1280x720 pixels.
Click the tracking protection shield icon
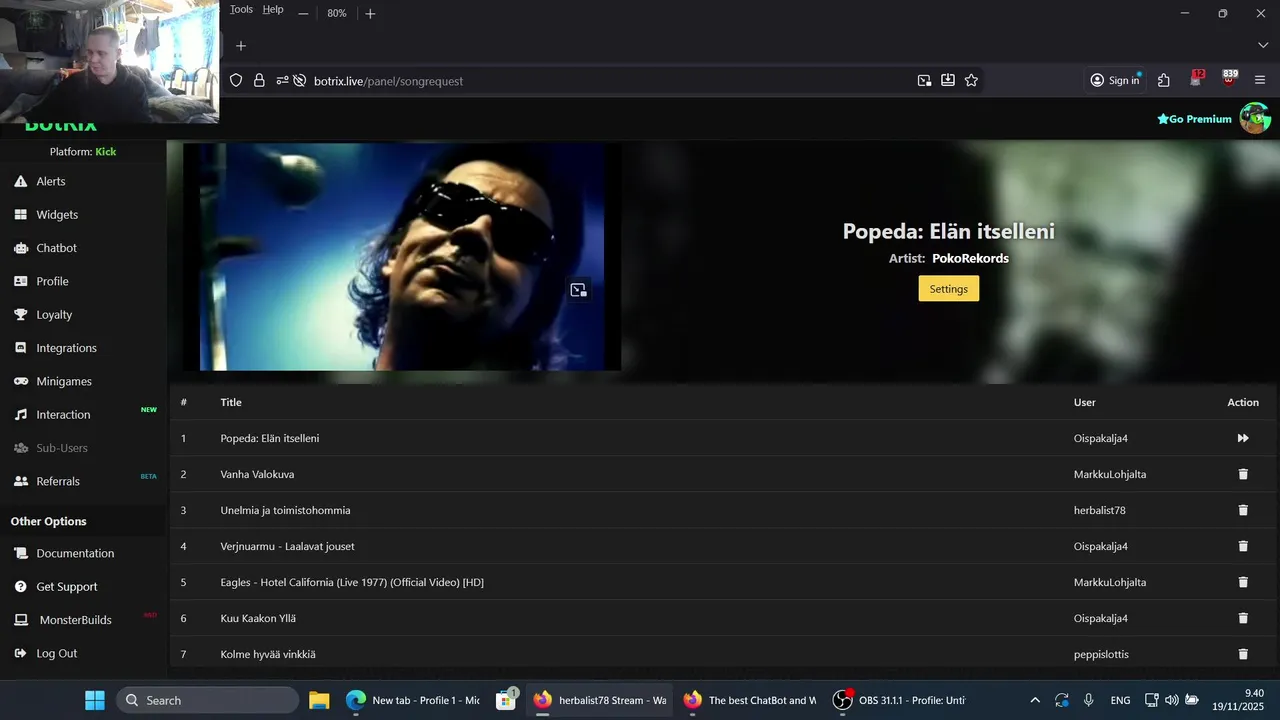236,81
